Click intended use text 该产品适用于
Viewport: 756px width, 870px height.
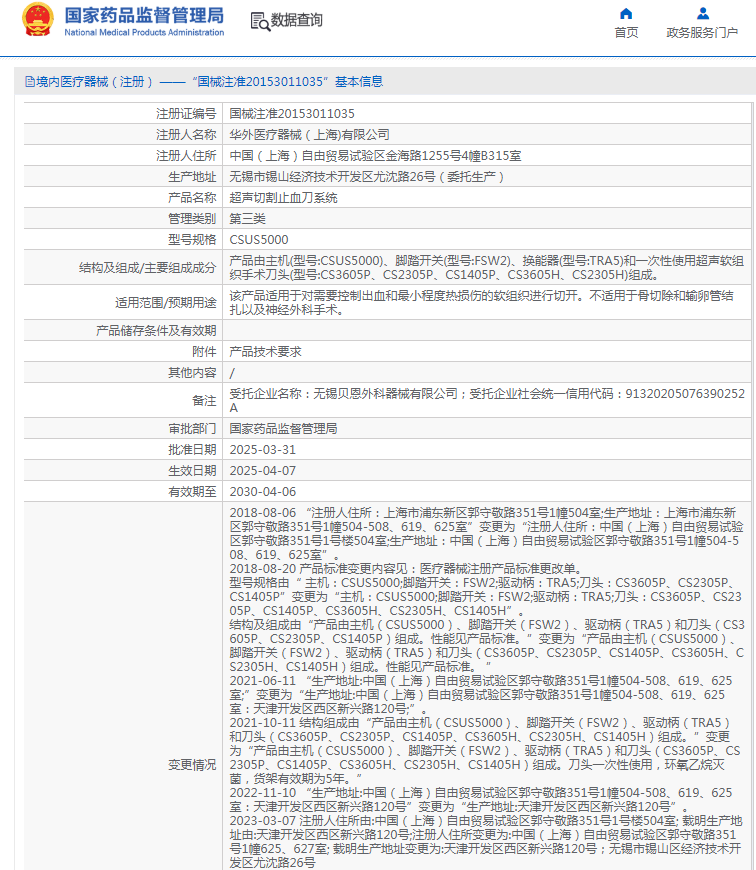(481, 303)
